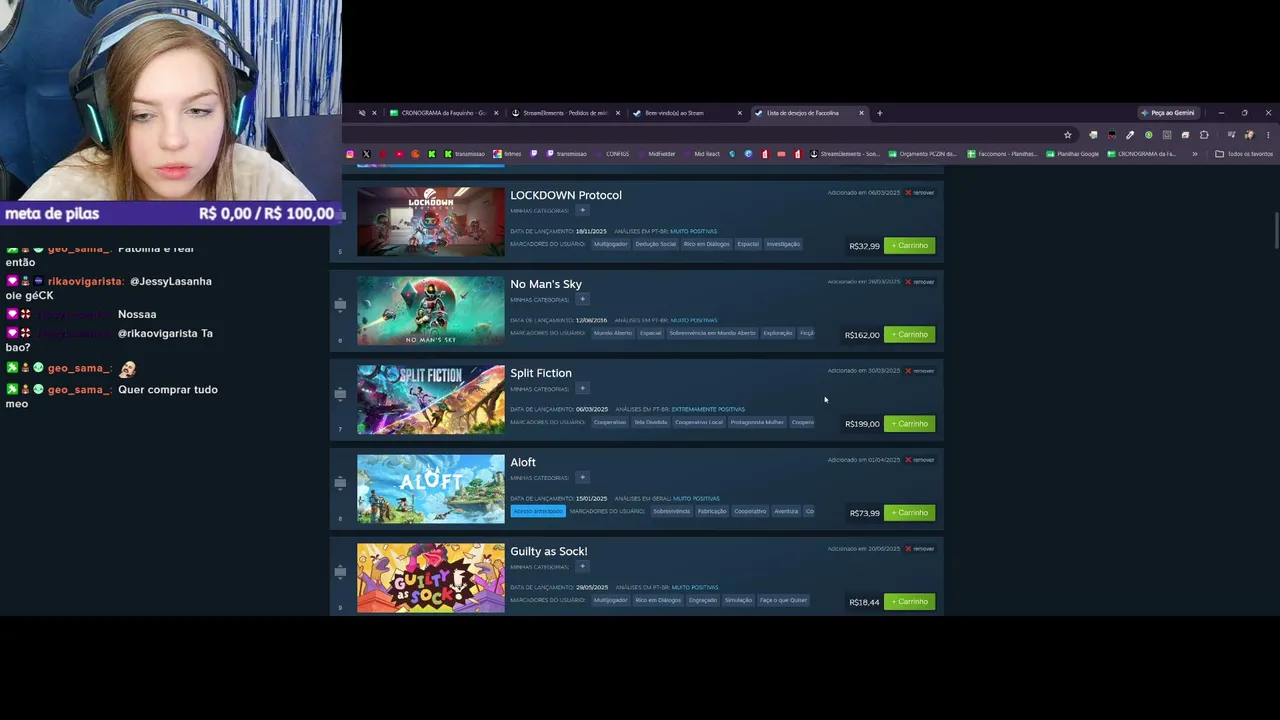Image resolution: width=1280 pixels, height=720 pixels.
Task: Grab the reorder handle for Split Fiction
Action: [x=340, y=394]
